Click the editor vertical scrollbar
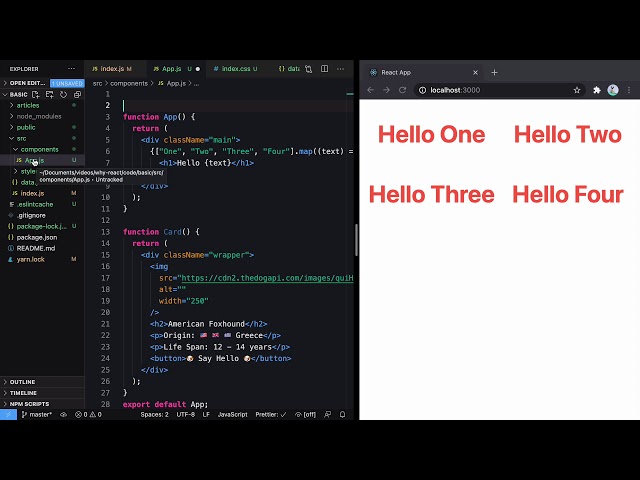 (356, 240)
